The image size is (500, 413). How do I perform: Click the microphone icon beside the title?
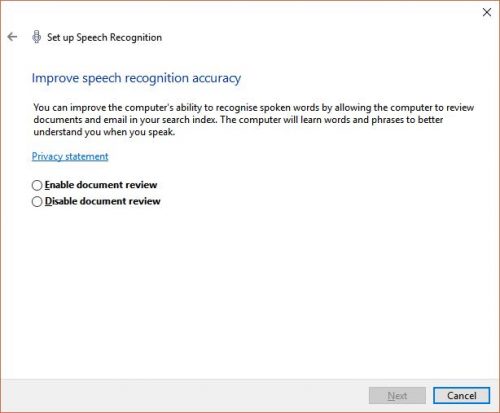tap(36, 37)
